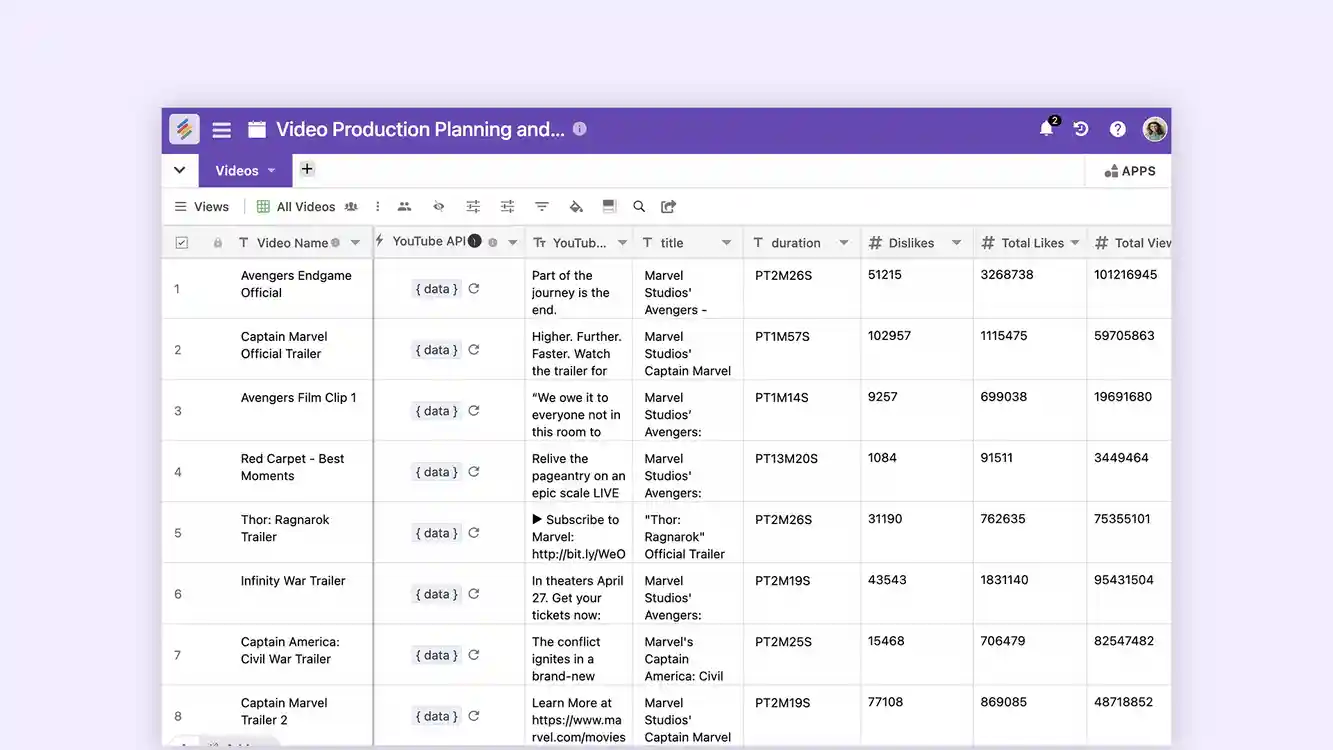Click the collaborators icon next to All Videos
Viewport: 1333px width, 750px height.
[x=349, y=206]
